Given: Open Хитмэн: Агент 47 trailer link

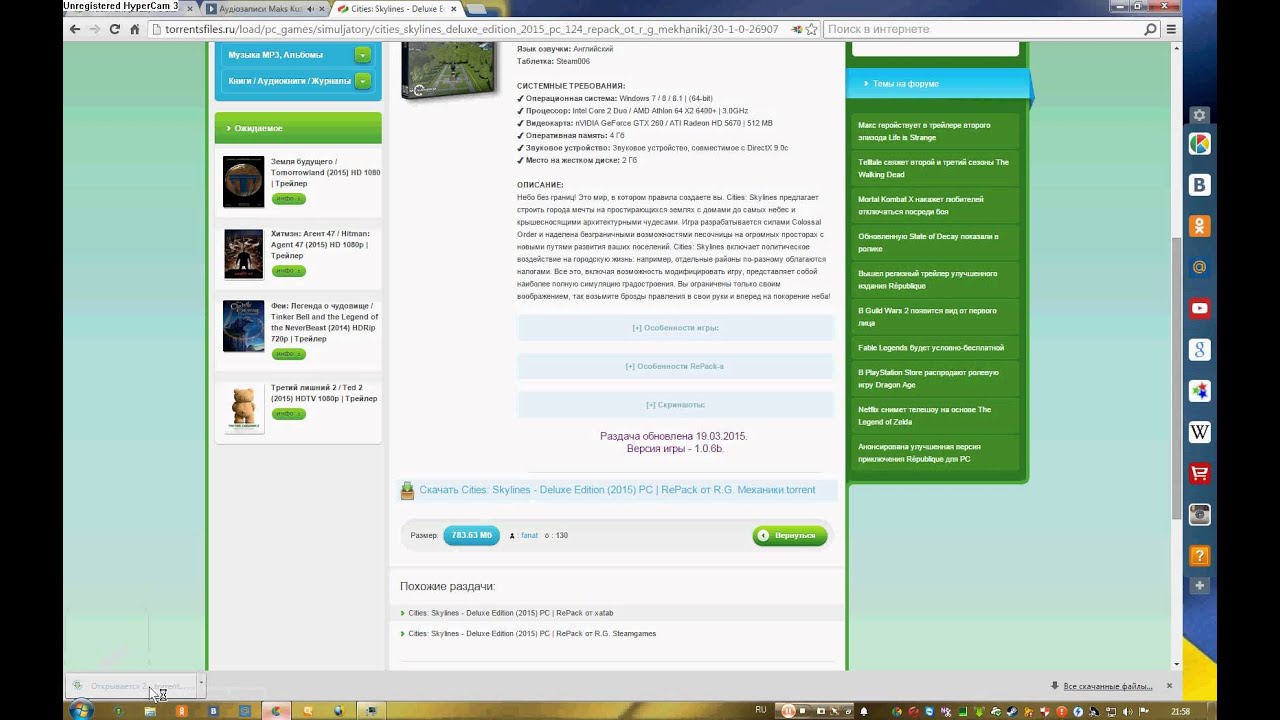Looking at the screenshot, I should [x=322, y=244].
